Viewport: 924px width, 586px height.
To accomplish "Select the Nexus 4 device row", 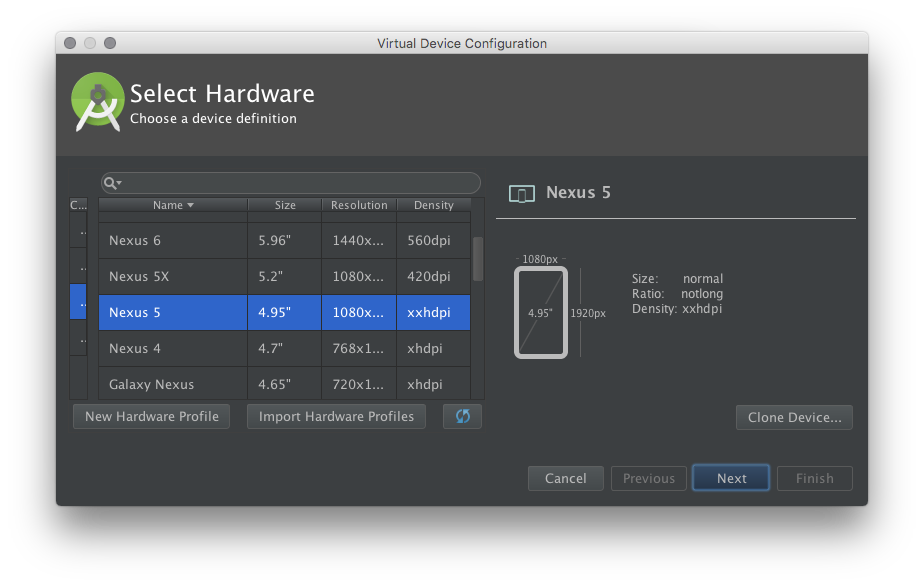I will (x=284, y=348).
